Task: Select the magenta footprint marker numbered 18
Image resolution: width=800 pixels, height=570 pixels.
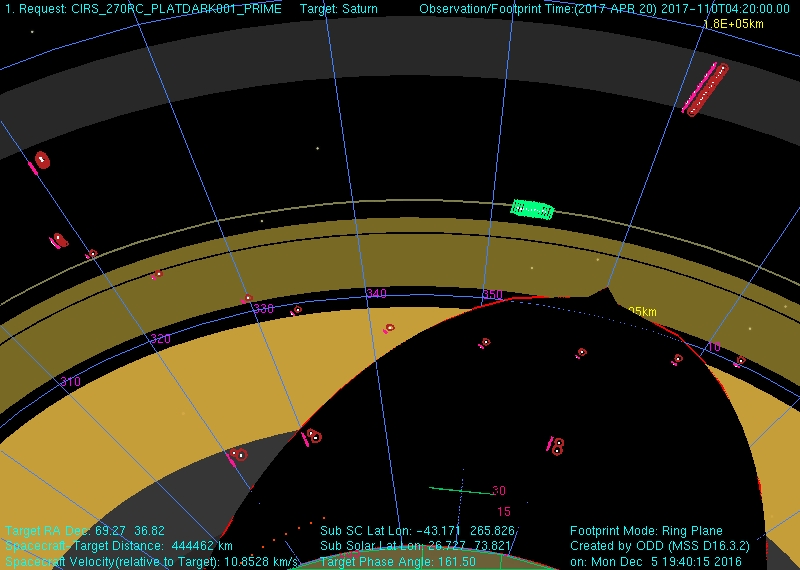Action: (x=555, y=445)
